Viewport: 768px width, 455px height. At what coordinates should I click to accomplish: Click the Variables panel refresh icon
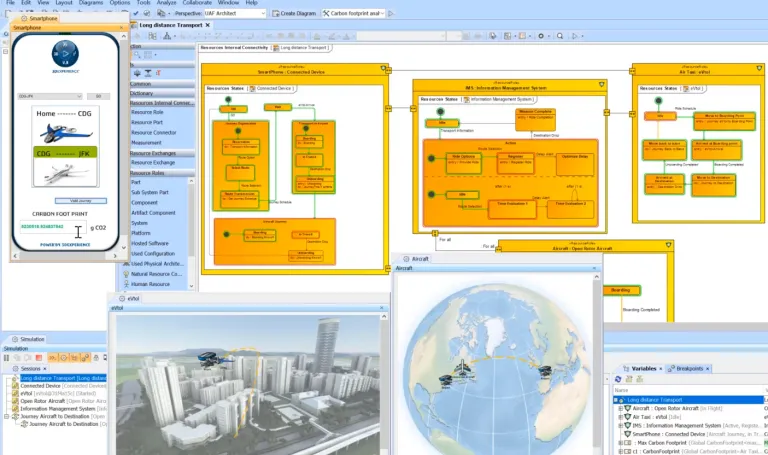pyautogui.click(x=618, y=379)
